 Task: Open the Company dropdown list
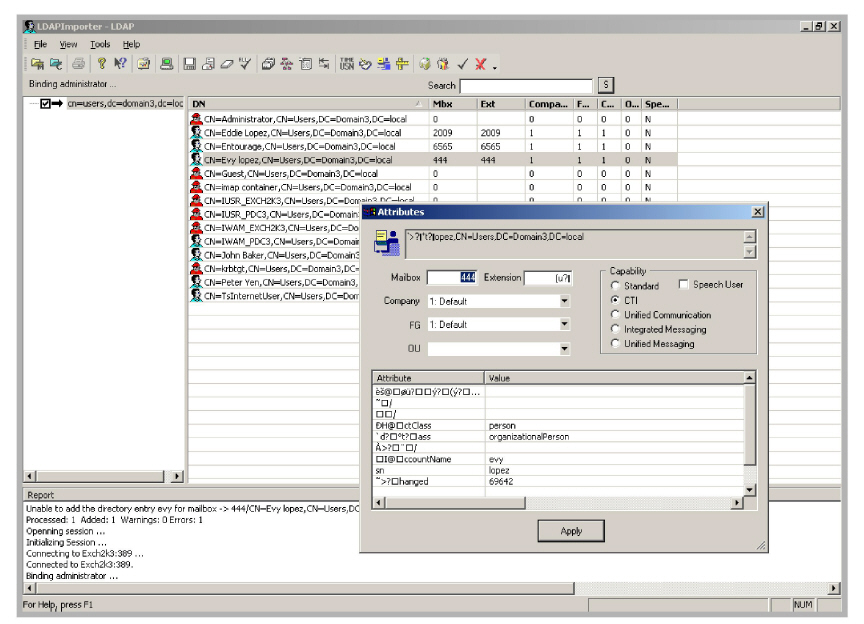click(x=564, y=301)
